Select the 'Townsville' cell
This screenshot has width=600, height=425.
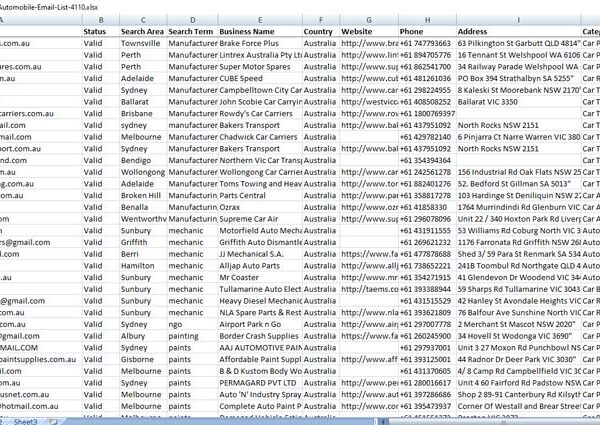click(143, 43)
